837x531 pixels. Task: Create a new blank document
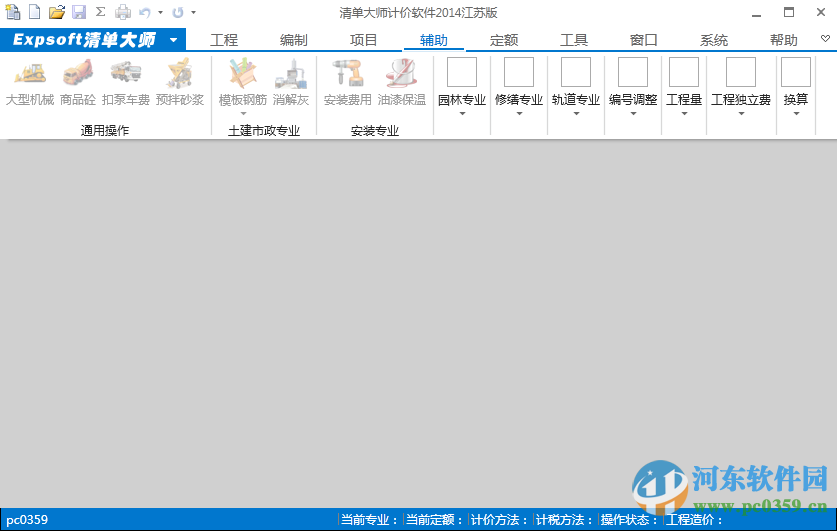(35, 12)
